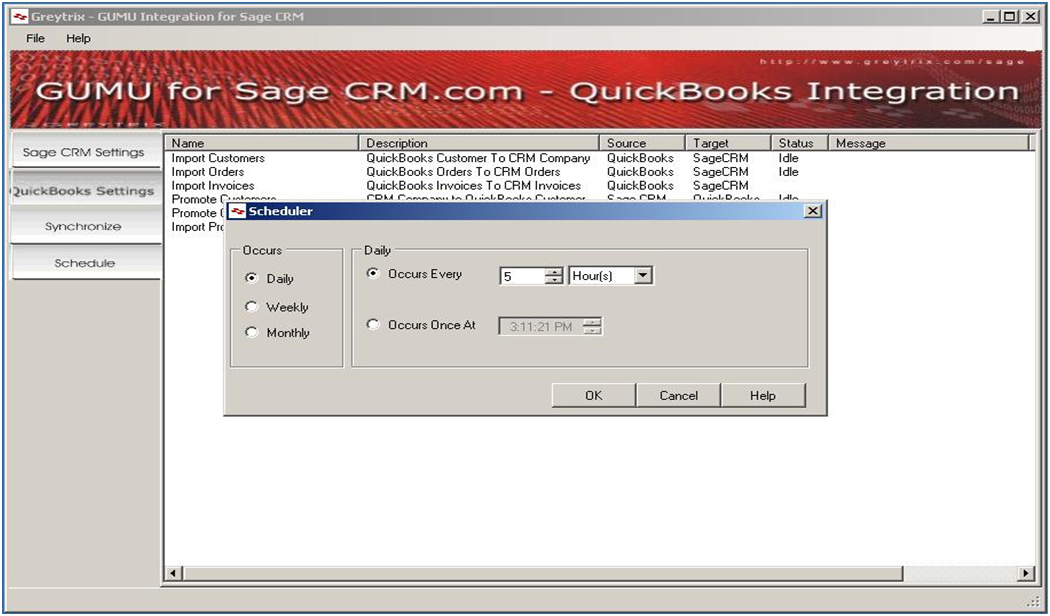The image size is (1050, 616).
Task: Click QuickBooks Customer To CRM Company description
Action: (478, 158)
